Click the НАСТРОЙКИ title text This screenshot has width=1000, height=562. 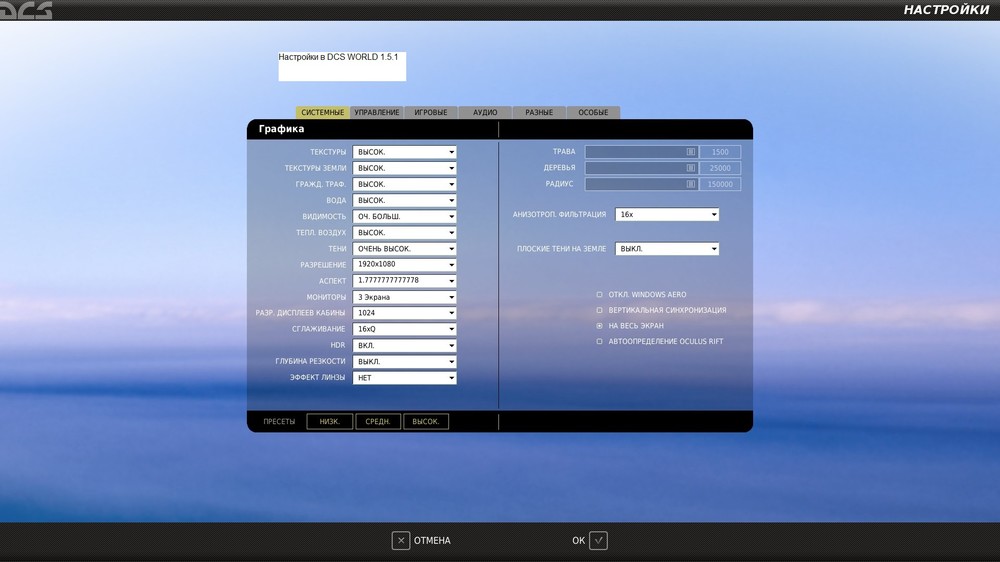pyautogui.click(x=946, y=10)
